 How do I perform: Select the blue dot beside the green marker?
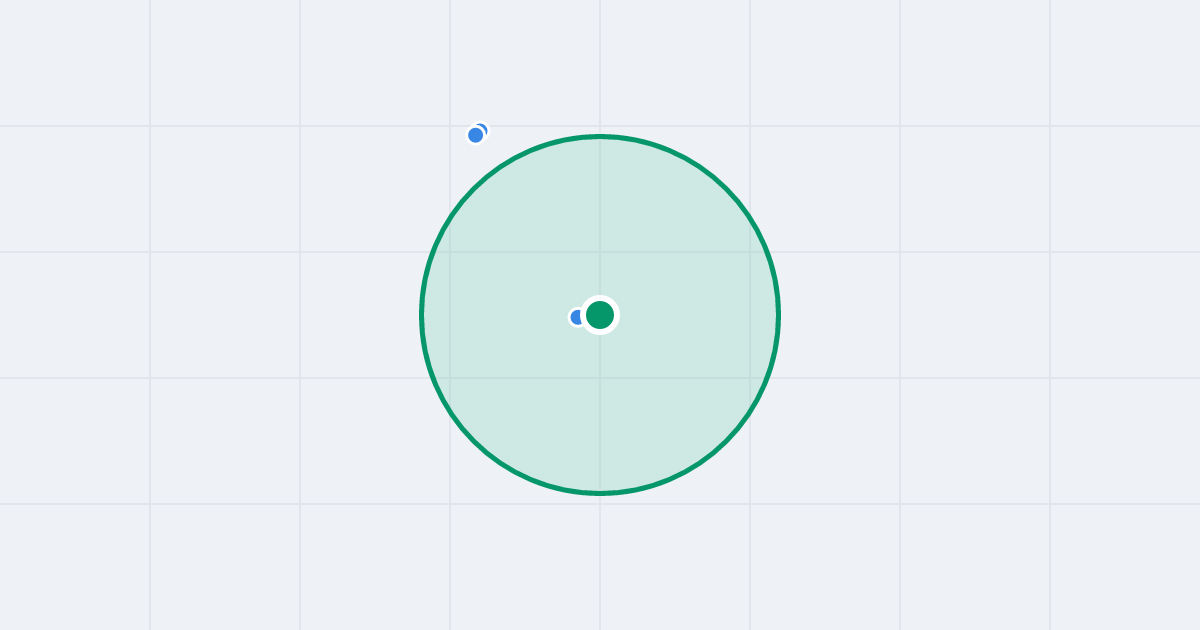point(576,317)
